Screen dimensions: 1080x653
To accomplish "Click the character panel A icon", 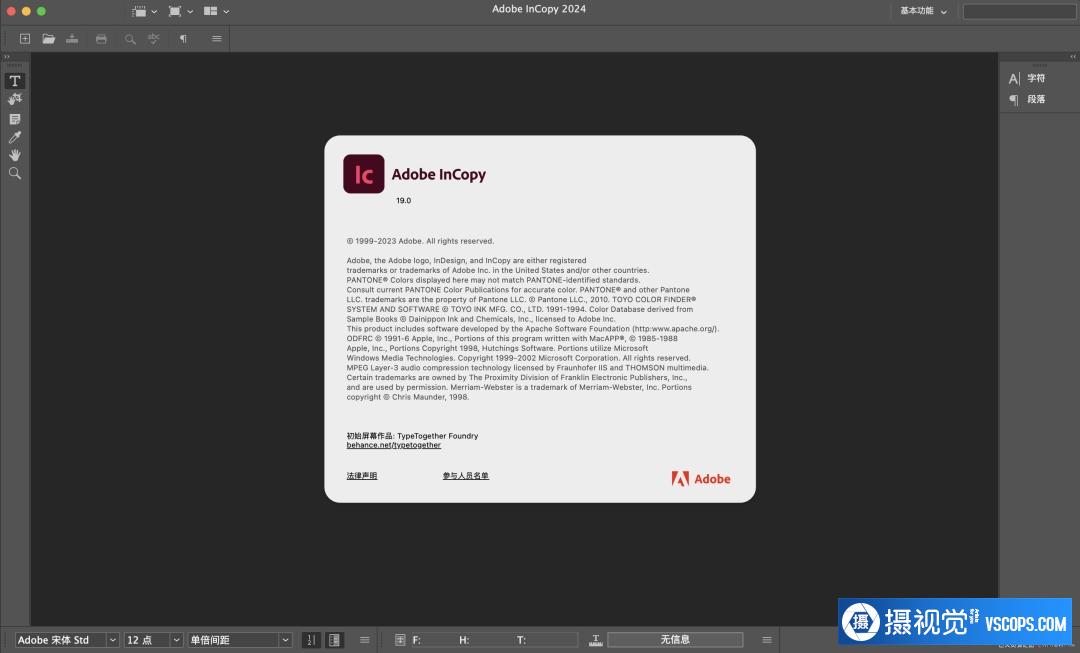I will 1014,79.
